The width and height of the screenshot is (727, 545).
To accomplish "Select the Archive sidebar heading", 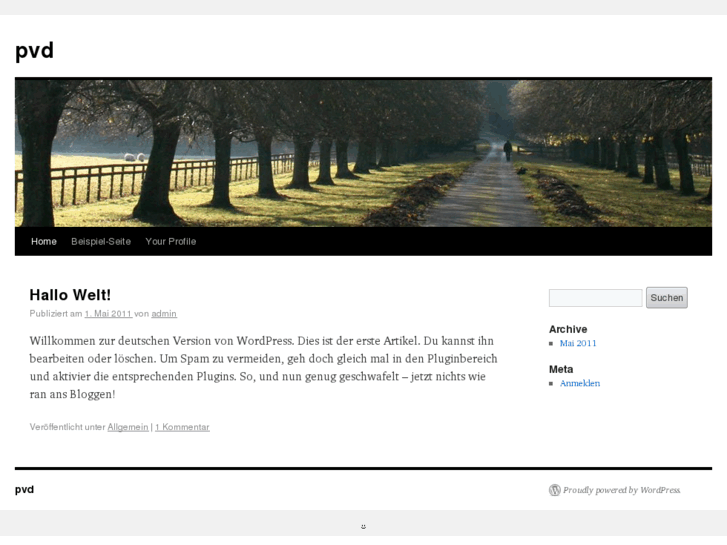I will (568, 329).
